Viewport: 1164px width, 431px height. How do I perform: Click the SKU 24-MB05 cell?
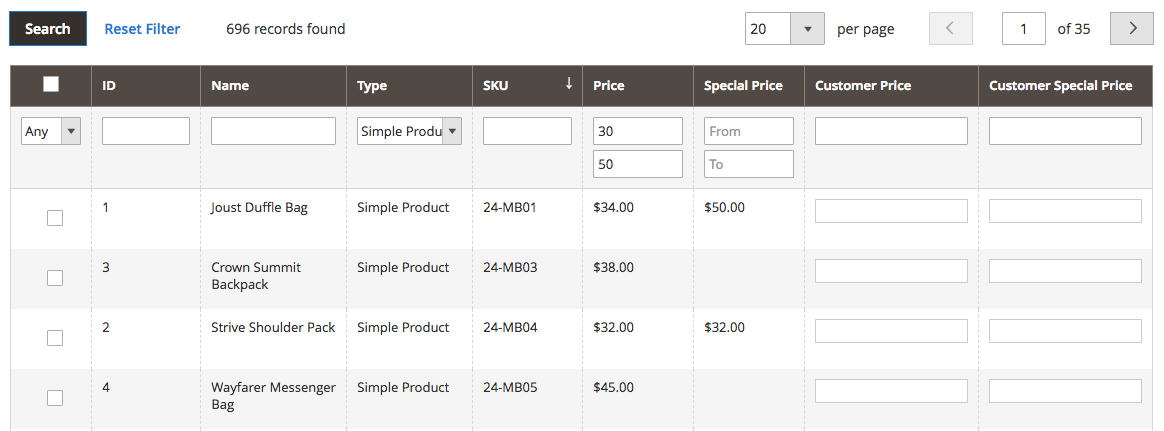(510, 388)
